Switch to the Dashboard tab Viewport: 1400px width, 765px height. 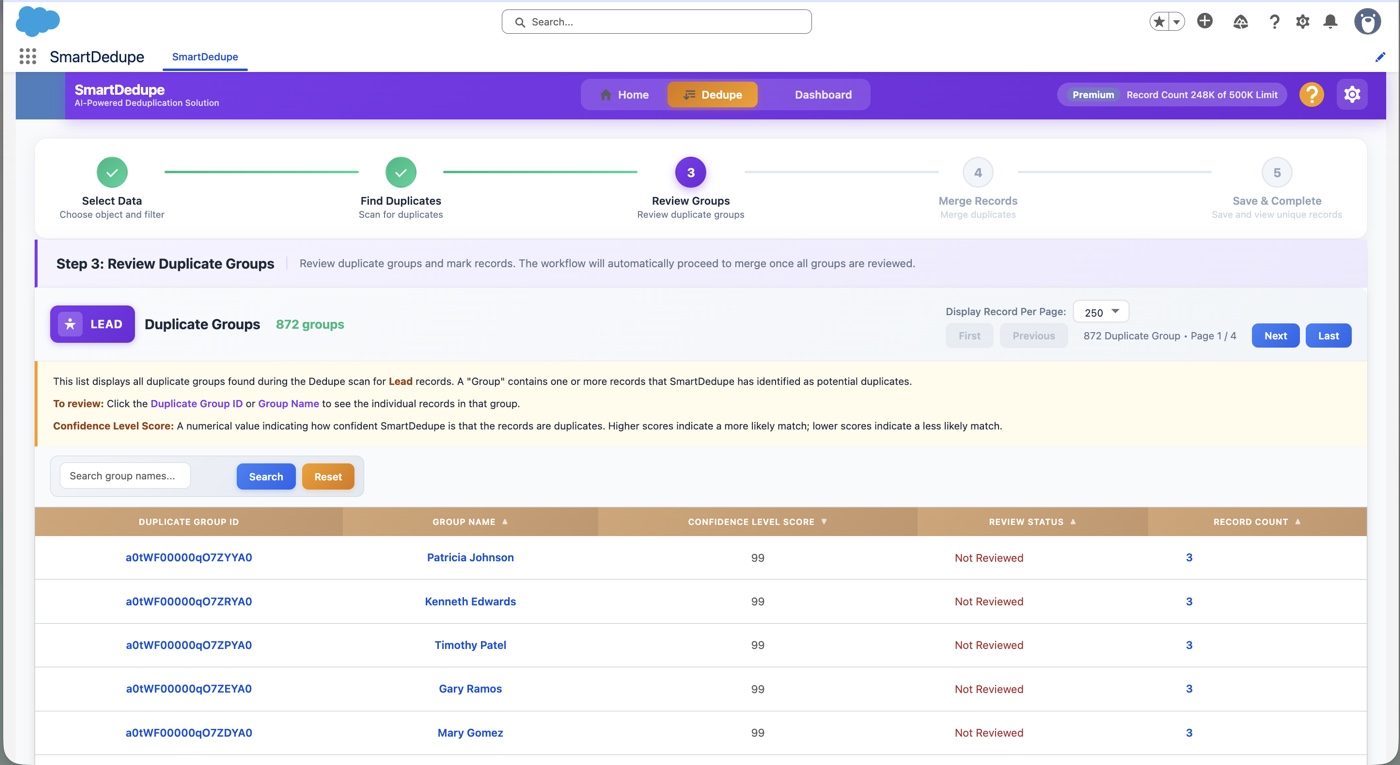click(x=822, y=95)
